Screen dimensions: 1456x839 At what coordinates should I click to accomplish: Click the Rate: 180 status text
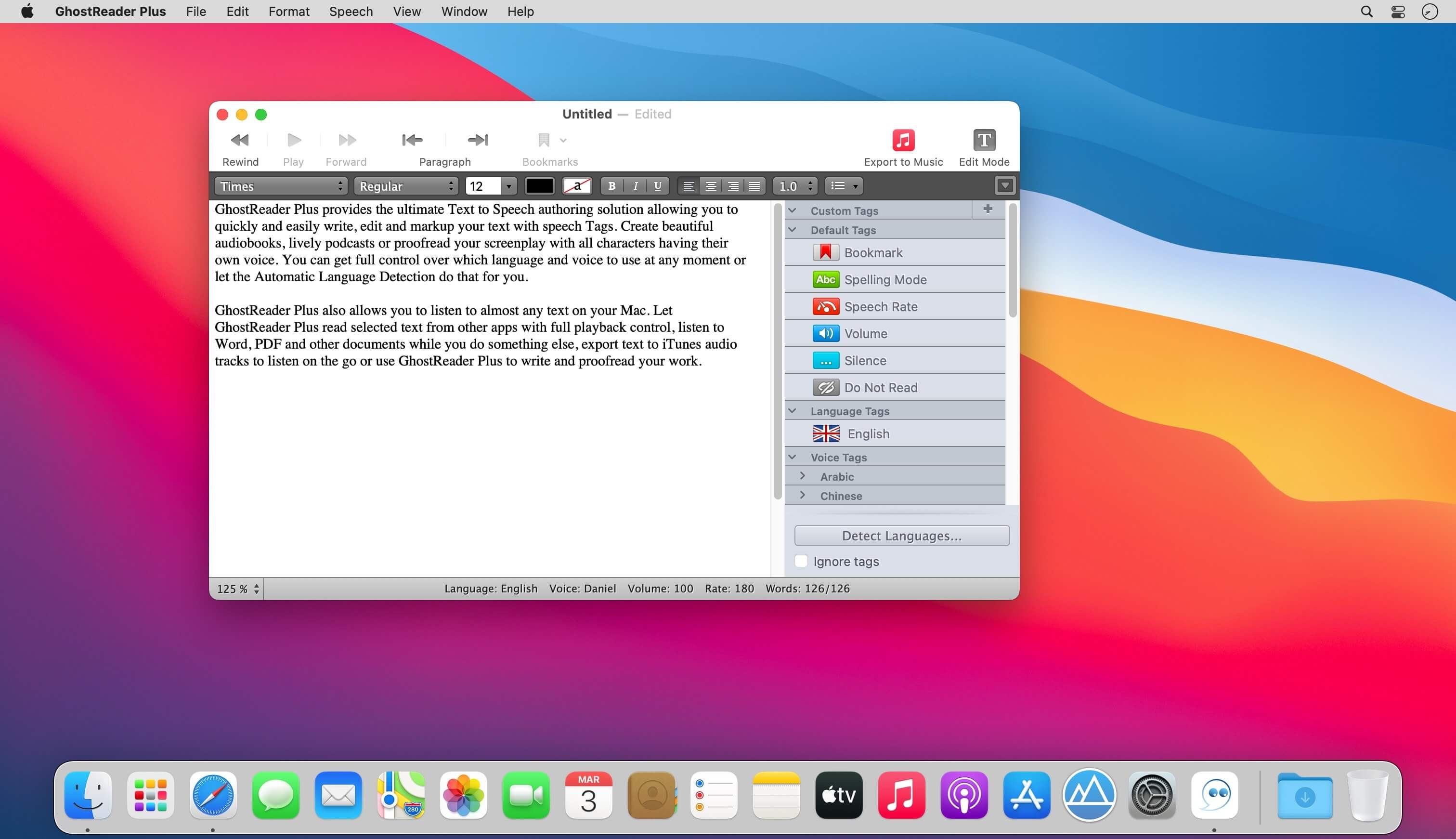(729, 589)
